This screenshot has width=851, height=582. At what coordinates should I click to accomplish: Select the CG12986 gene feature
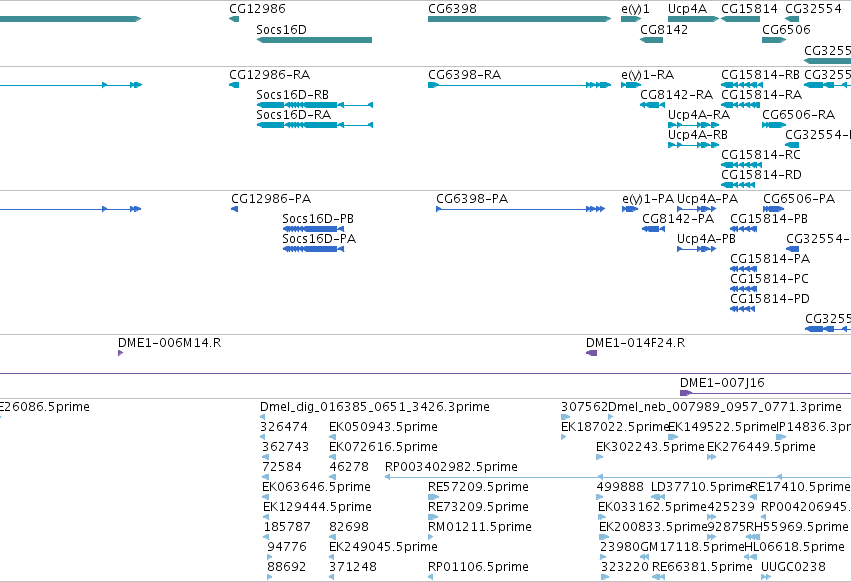tap(234, 19)
